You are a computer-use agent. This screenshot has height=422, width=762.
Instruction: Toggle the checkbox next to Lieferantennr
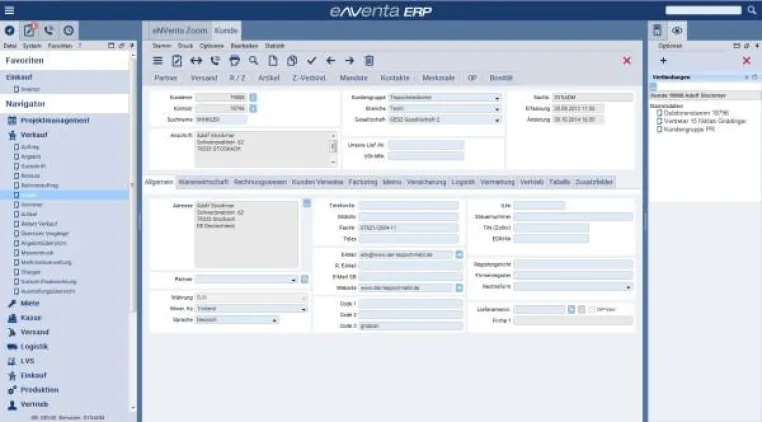[x=592, y=309]
